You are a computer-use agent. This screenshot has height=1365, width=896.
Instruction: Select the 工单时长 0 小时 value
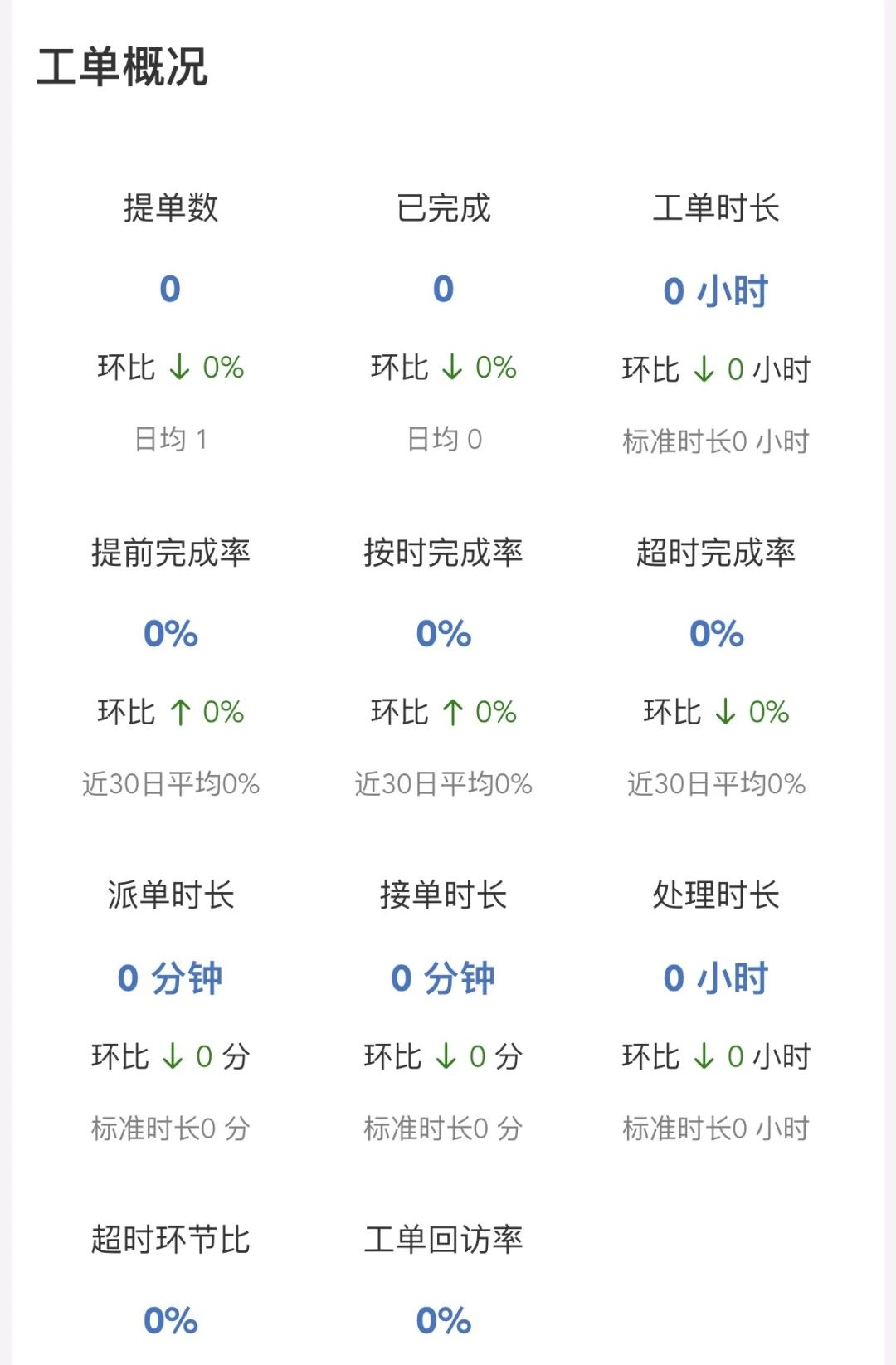(x=716, y=291)
